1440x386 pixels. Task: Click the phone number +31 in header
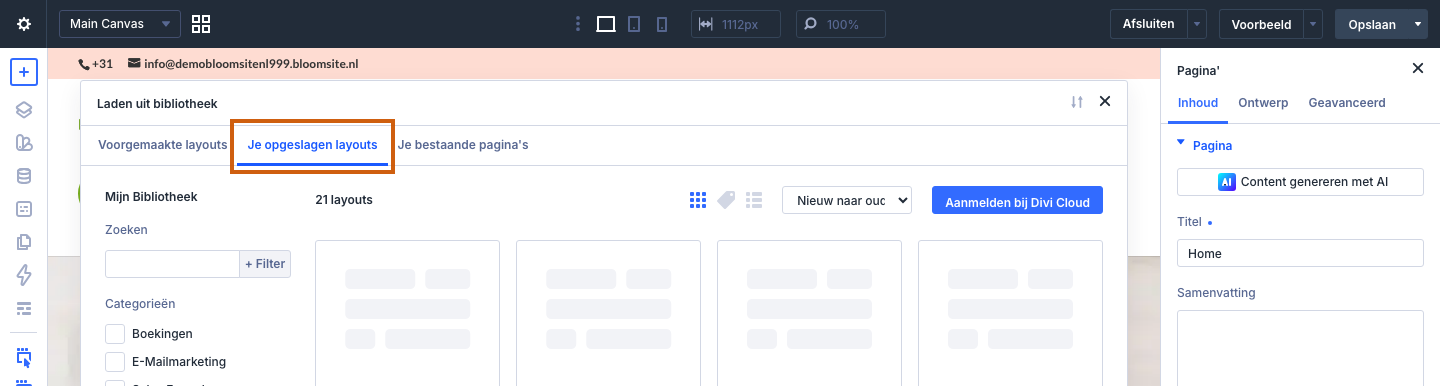pyautogui.click(x=96, y=64)
